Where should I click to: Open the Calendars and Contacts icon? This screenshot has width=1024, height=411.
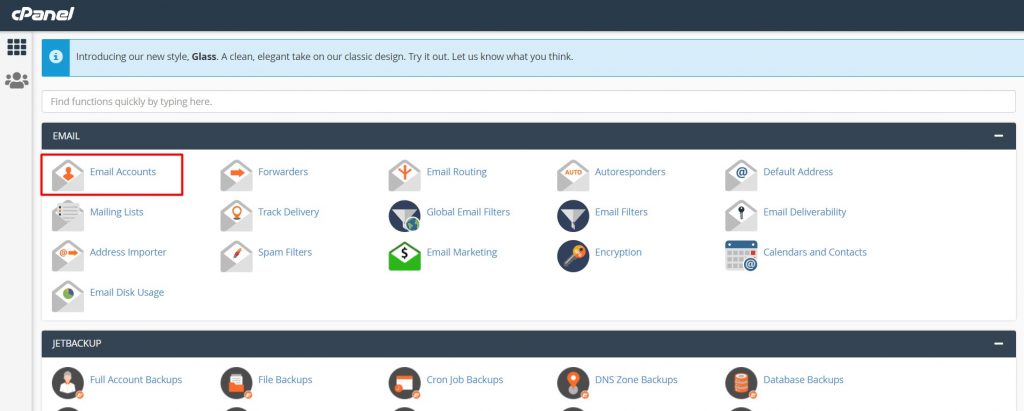click(741, 254)
